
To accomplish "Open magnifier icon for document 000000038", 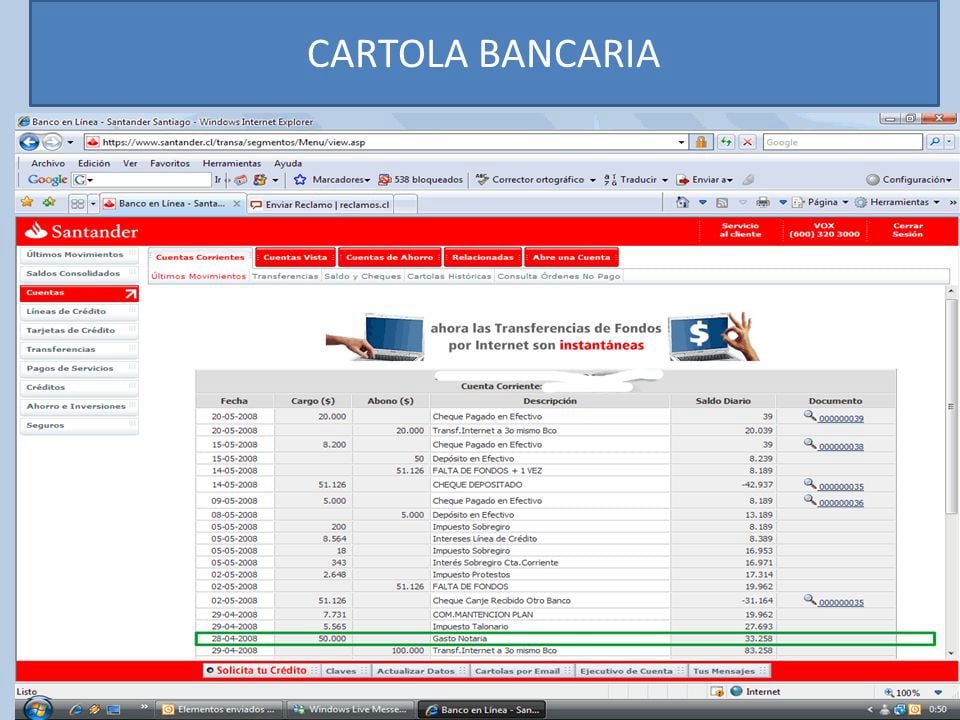I will [x=810, y=444].
